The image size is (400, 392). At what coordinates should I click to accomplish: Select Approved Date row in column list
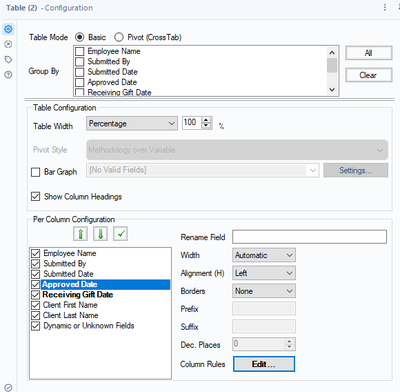tap(105, 284)
